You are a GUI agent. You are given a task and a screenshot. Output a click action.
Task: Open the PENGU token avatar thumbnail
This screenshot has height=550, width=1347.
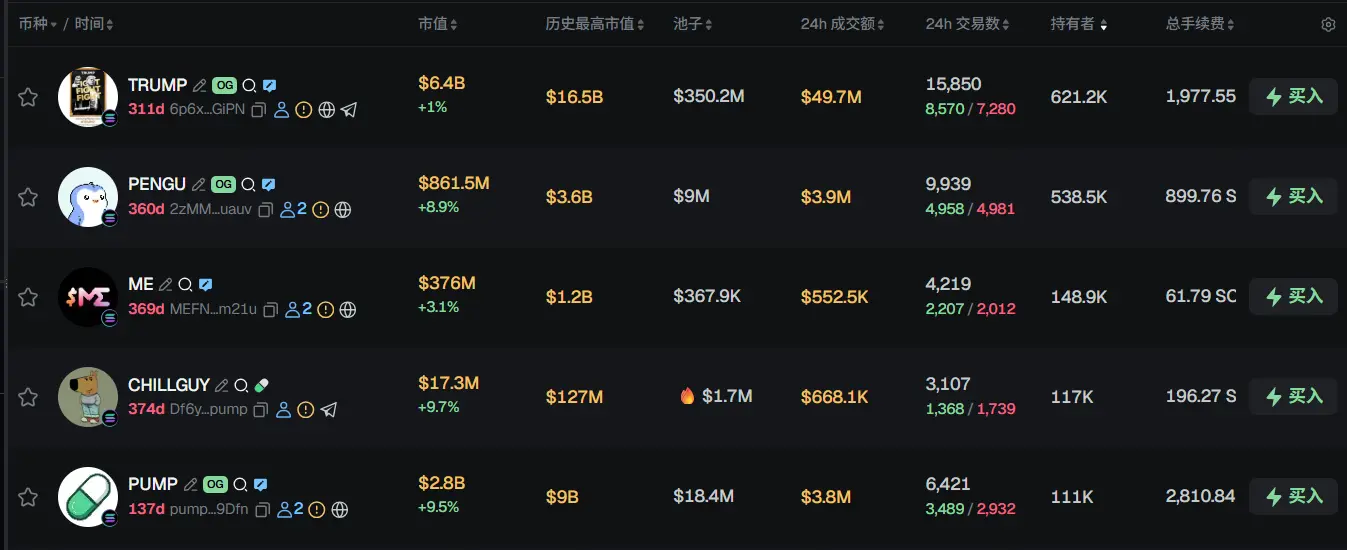point(87,197)
